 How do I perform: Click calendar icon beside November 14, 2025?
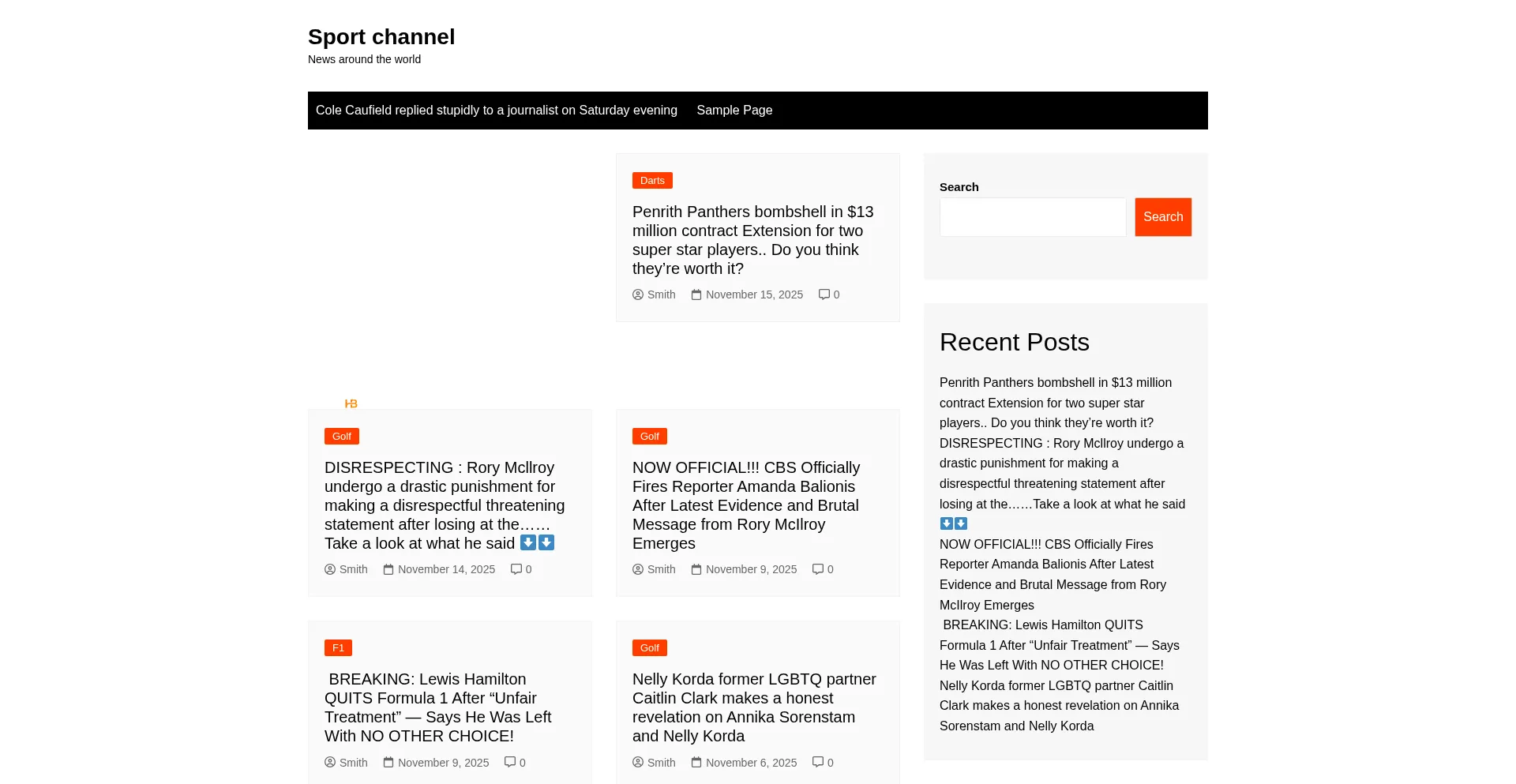tap(388, 569)
